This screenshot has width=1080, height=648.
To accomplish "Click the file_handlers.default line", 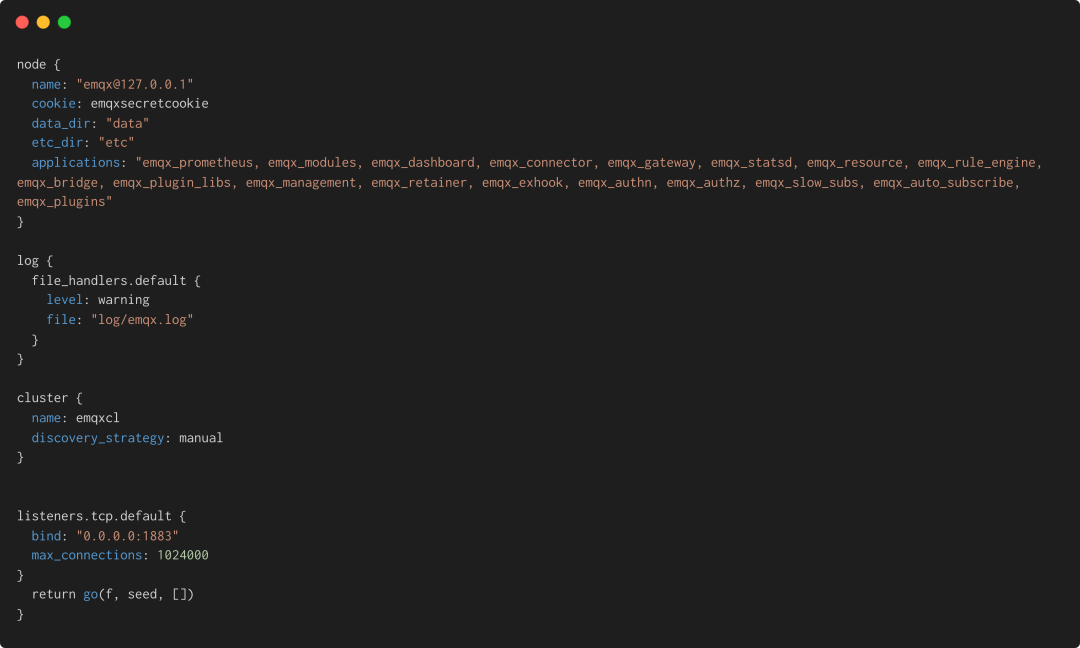I will coord(109,281).
